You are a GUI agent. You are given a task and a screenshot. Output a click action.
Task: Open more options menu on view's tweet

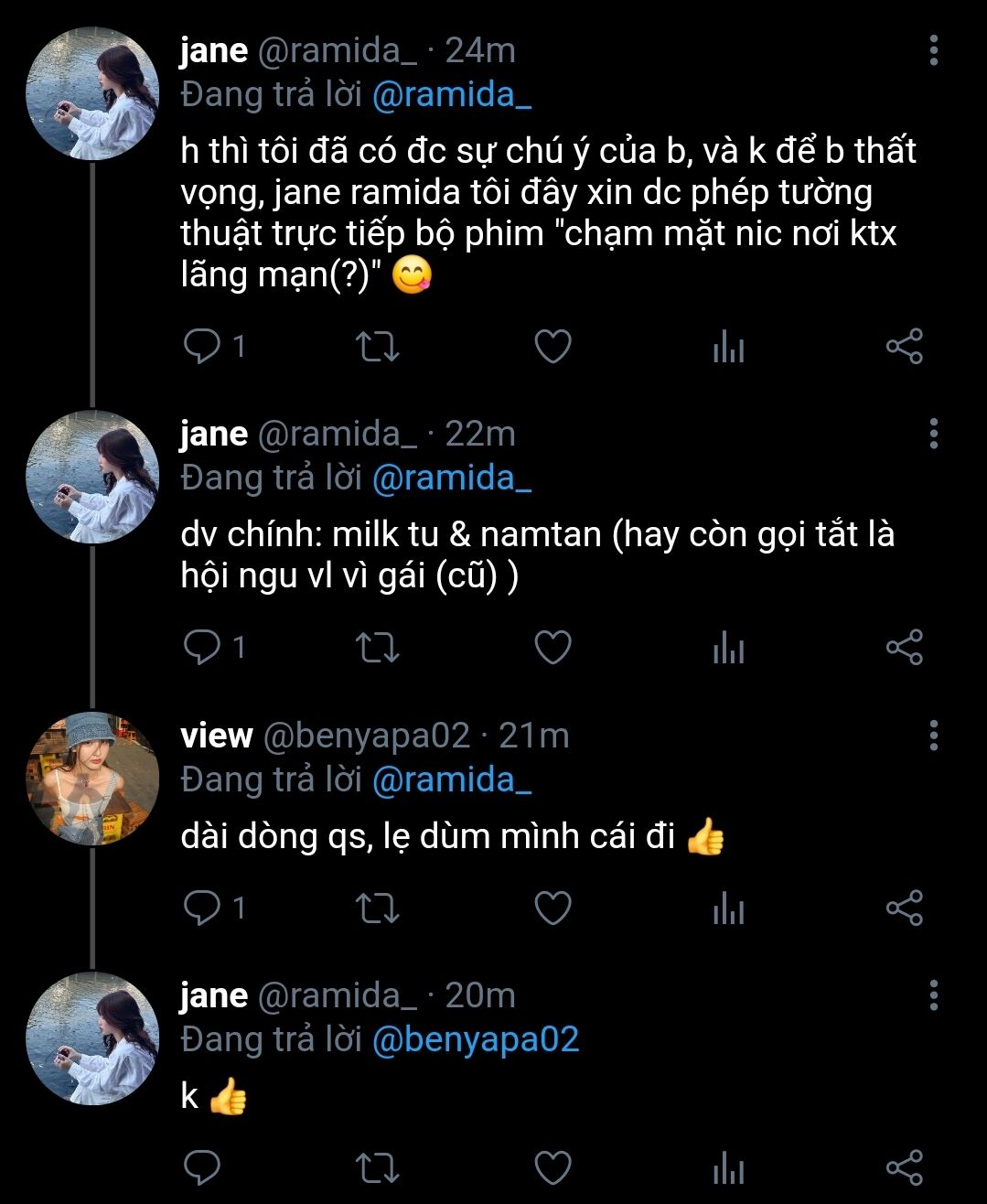[933, 735]
